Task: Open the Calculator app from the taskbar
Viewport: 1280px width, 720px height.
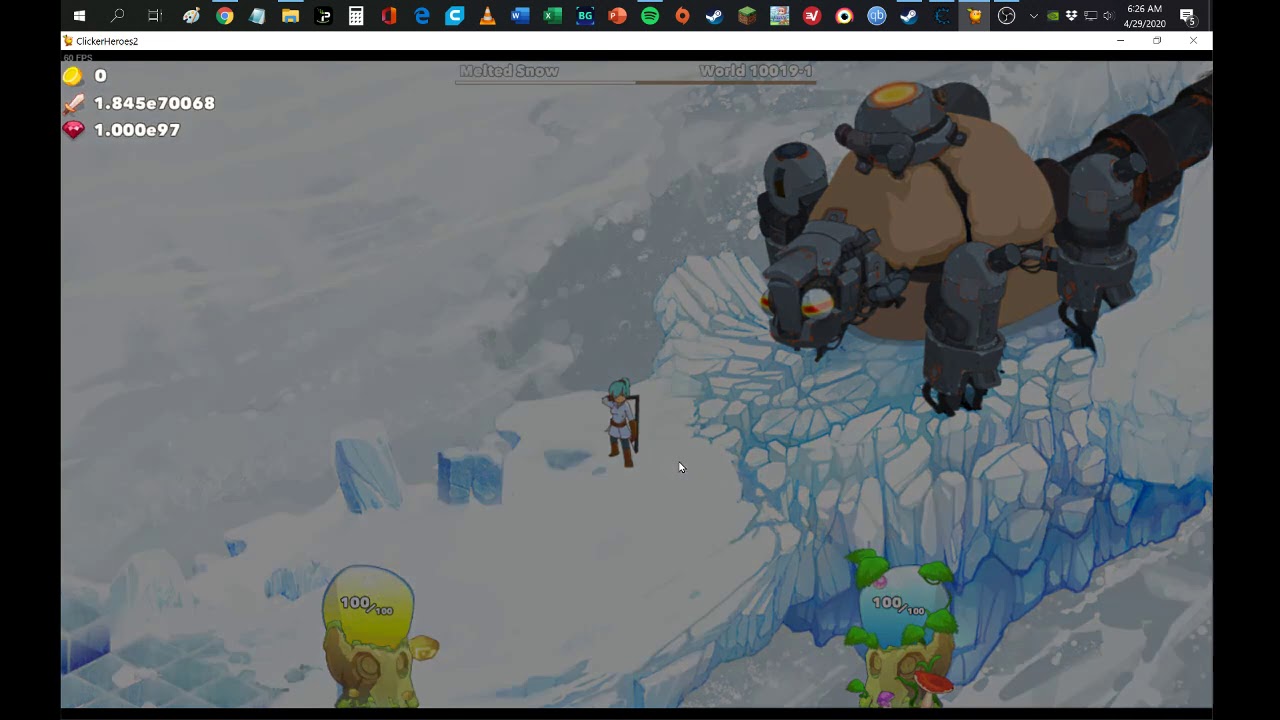Action: (x=356, y=16)
